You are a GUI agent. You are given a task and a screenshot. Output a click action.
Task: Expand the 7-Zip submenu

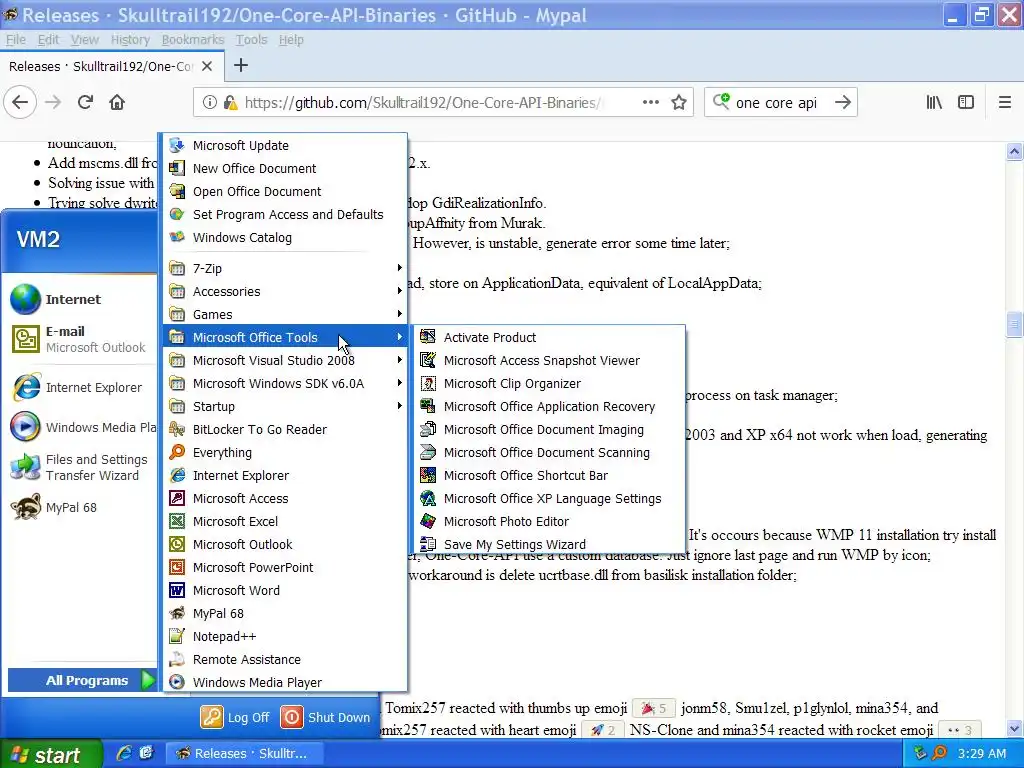point(285,268)
